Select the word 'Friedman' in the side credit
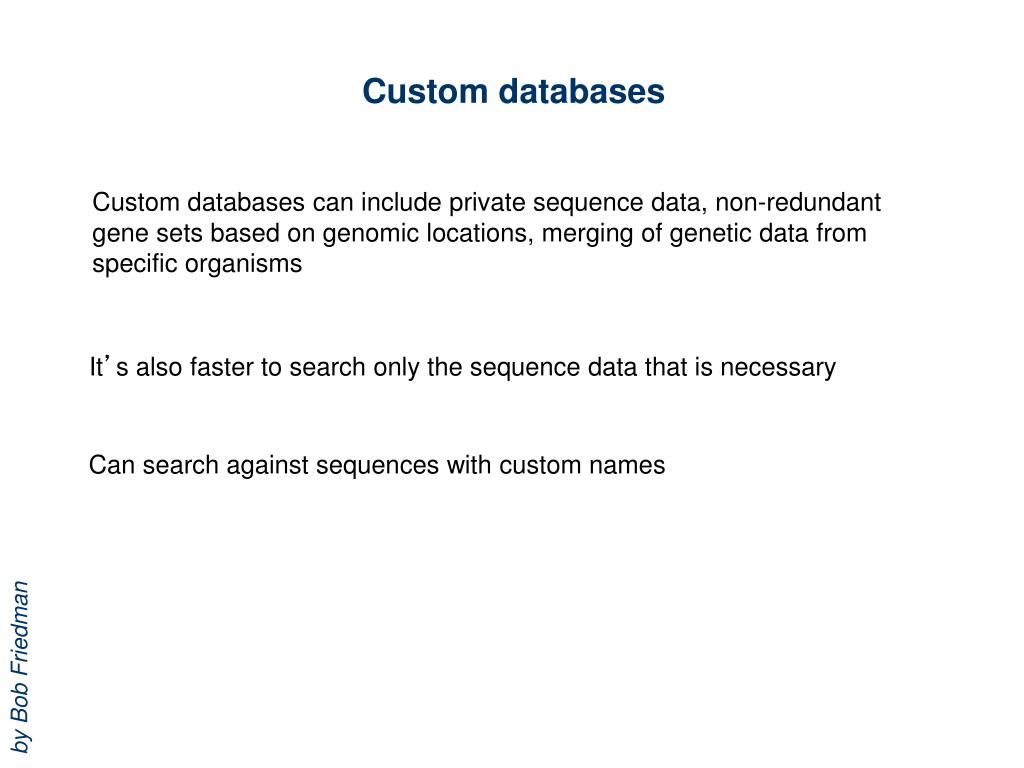1024x768 pixels. point(20,630)
